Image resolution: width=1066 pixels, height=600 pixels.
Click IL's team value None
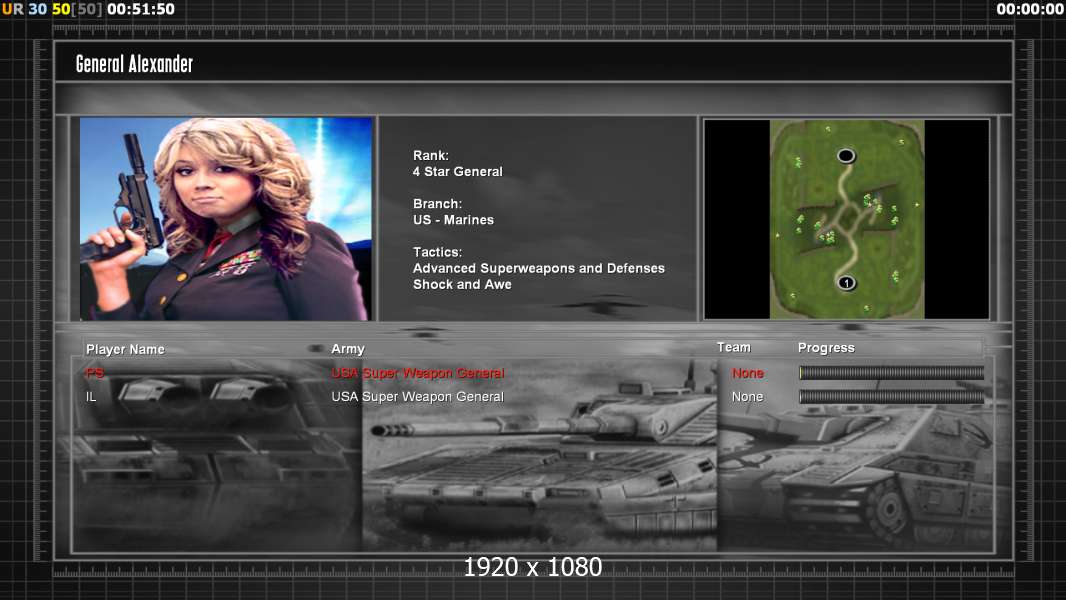coord(748,397)
